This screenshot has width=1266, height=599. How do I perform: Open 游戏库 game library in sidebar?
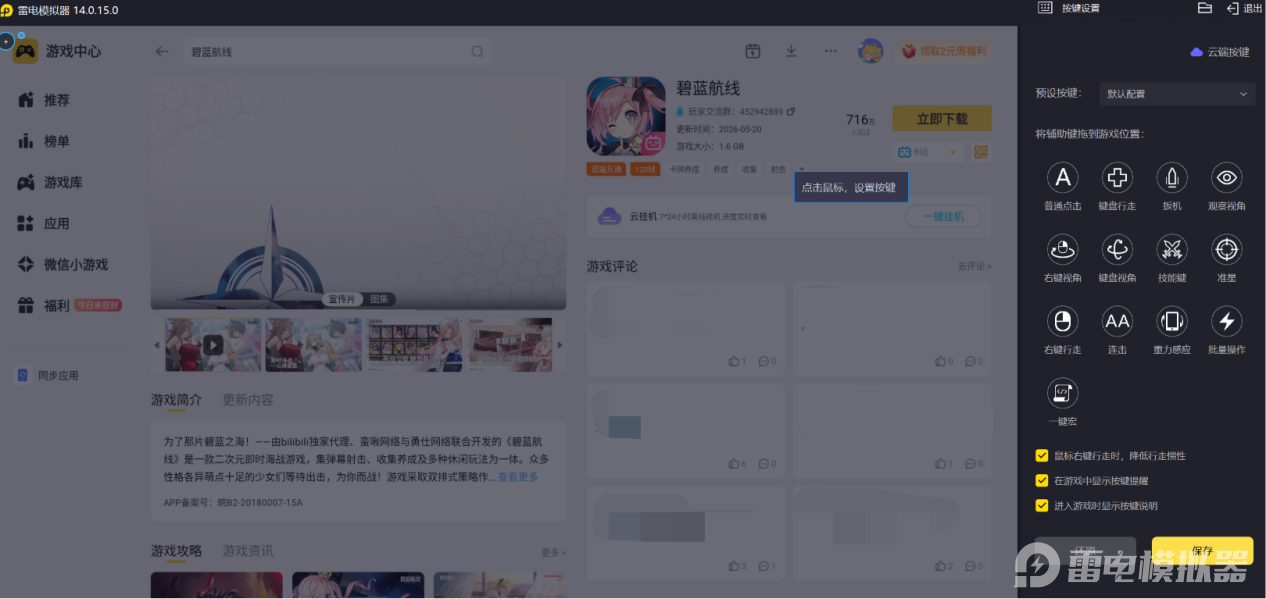(50, 183)
